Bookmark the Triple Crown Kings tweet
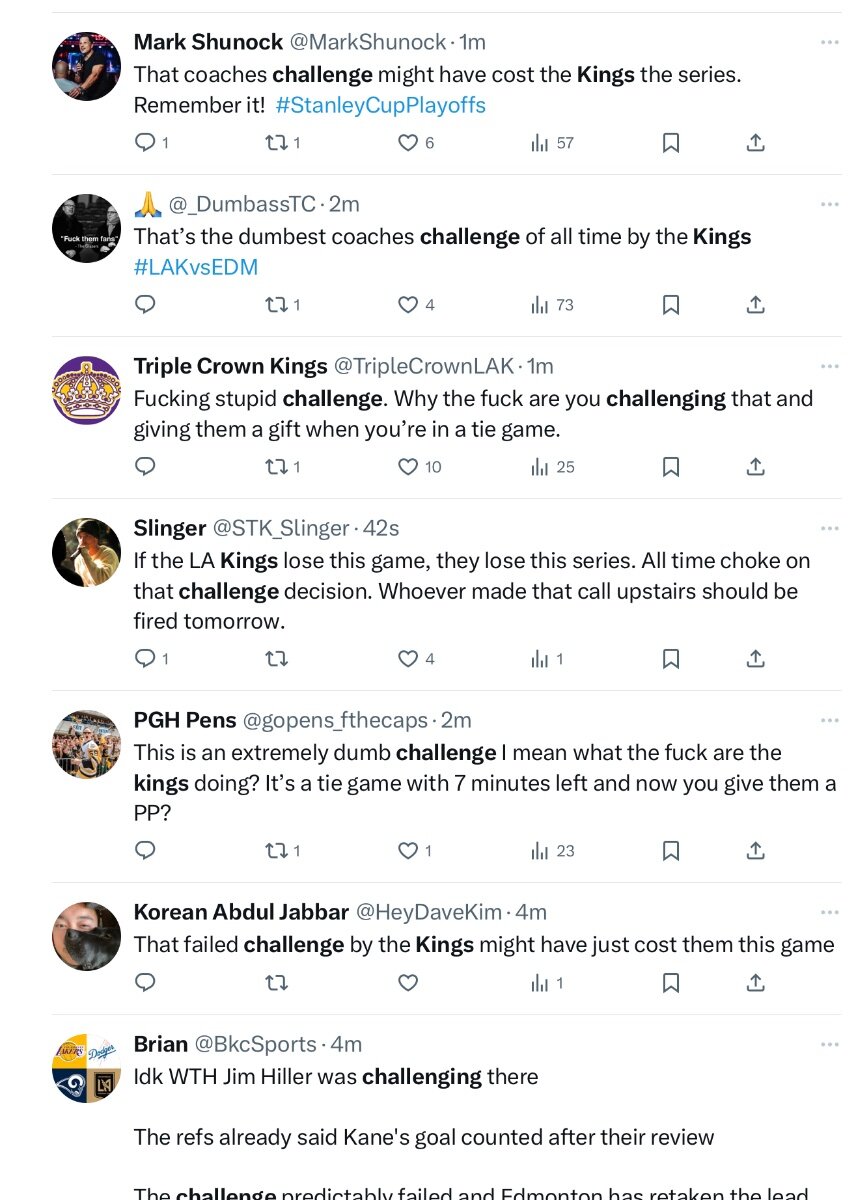Screen dimensions: 856x1200 671,467
